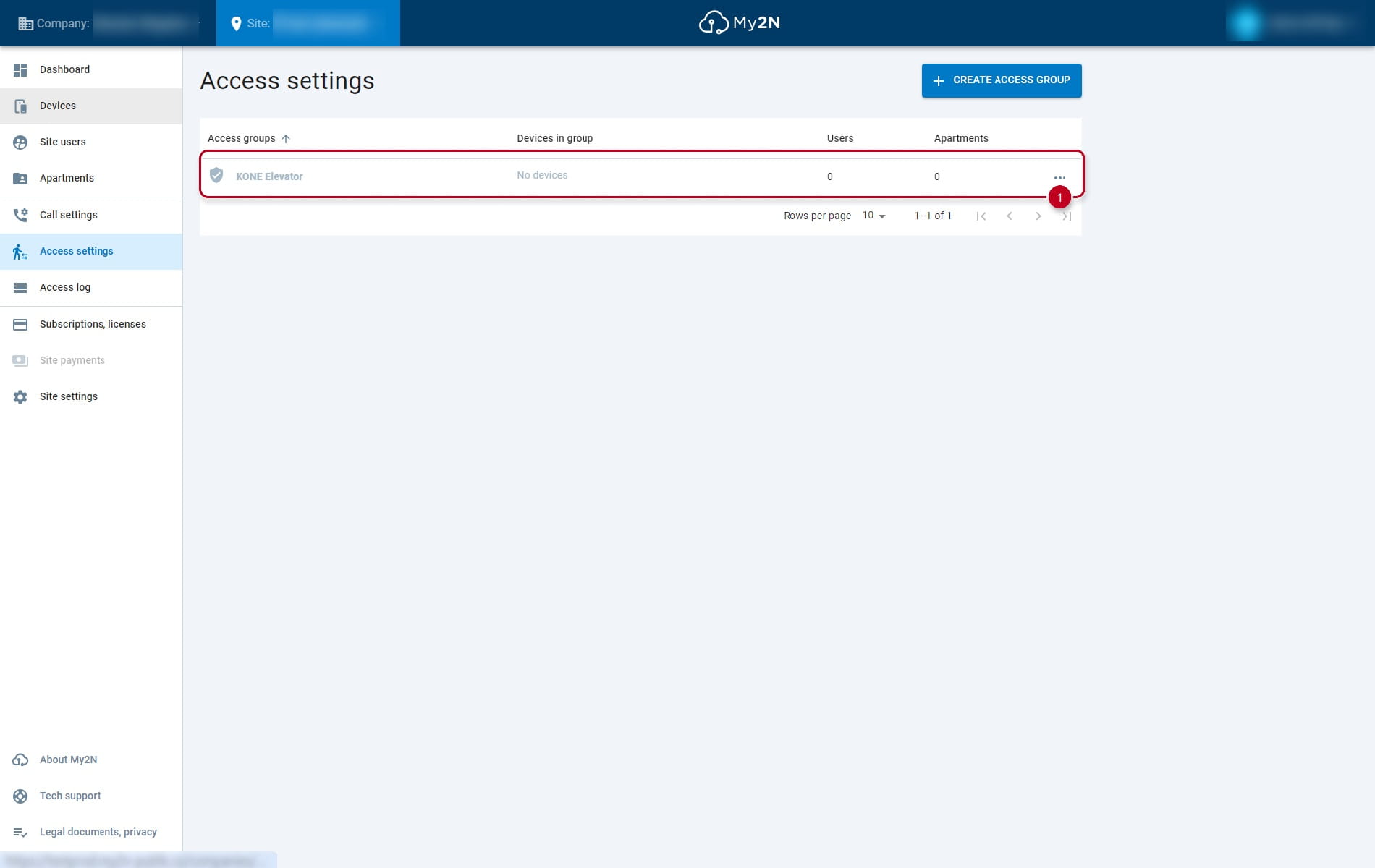
Task: Click the Site payments icon
Action: click(x=20, y=360)
